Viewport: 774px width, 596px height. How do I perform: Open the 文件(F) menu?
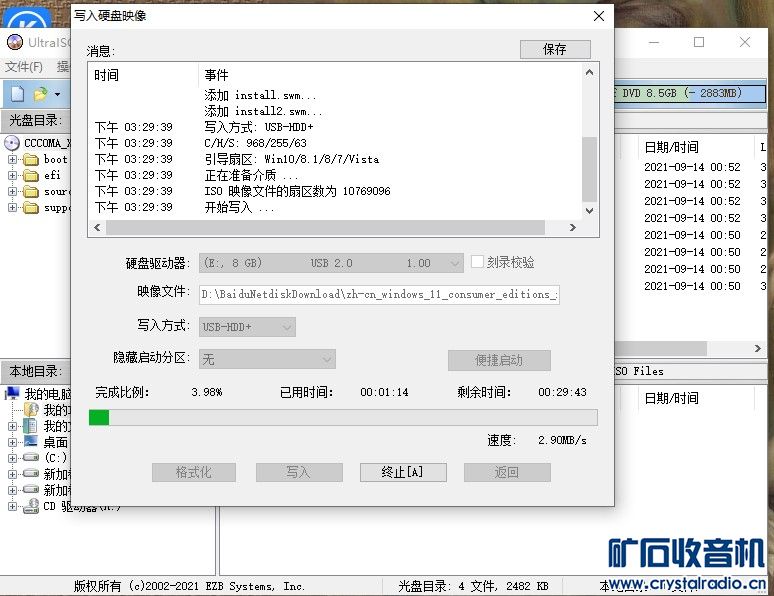(24, 67)
